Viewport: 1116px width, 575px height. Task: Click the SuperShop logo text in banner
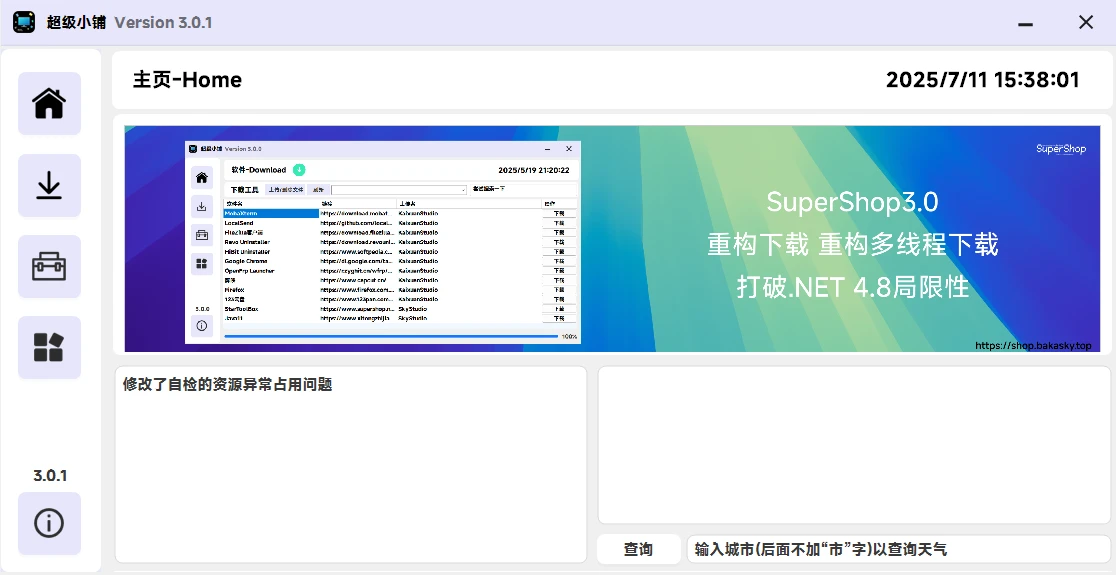click(x=1061, y=149)
